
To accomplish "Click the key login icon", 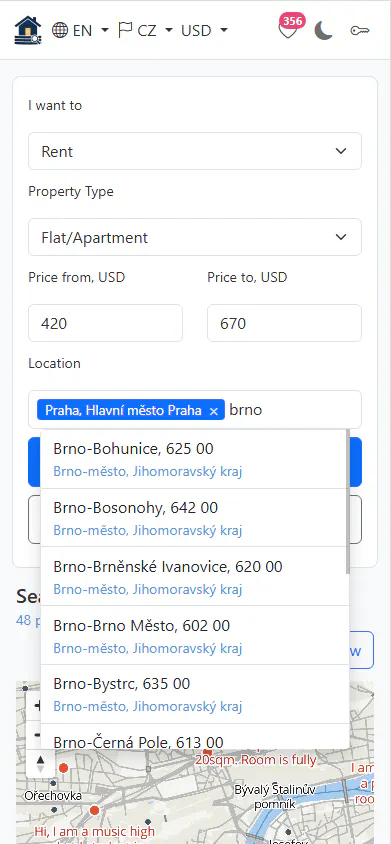I will [360, 31].
